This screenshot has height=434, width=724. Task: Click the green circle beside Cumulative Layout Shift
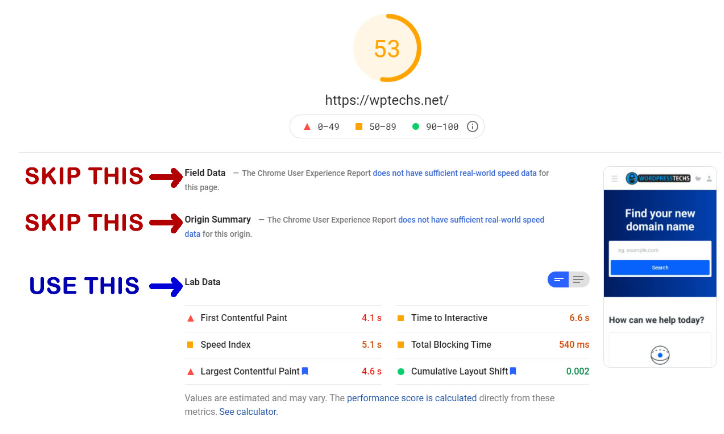pyautogui.click(x=401, y=372)
